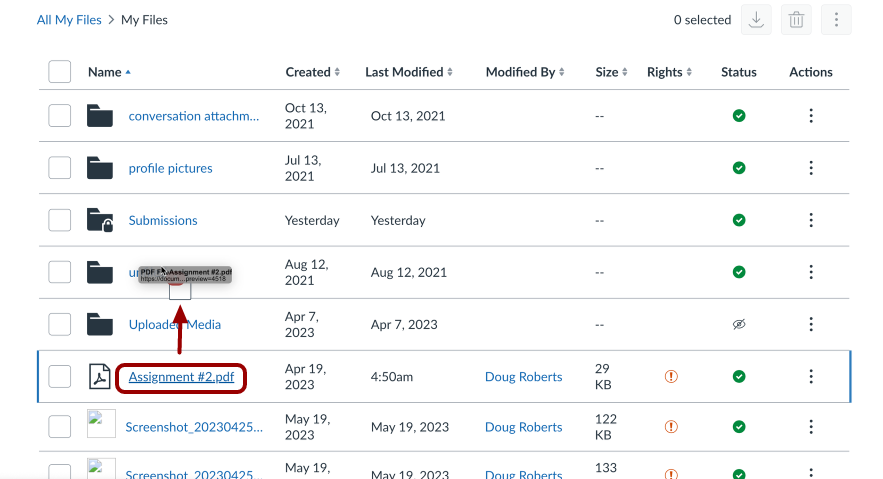The height and width of the screenshot is (479, 883).
Task: Toggle published status of profile pictures folder
Action: [x=739, y=168]
